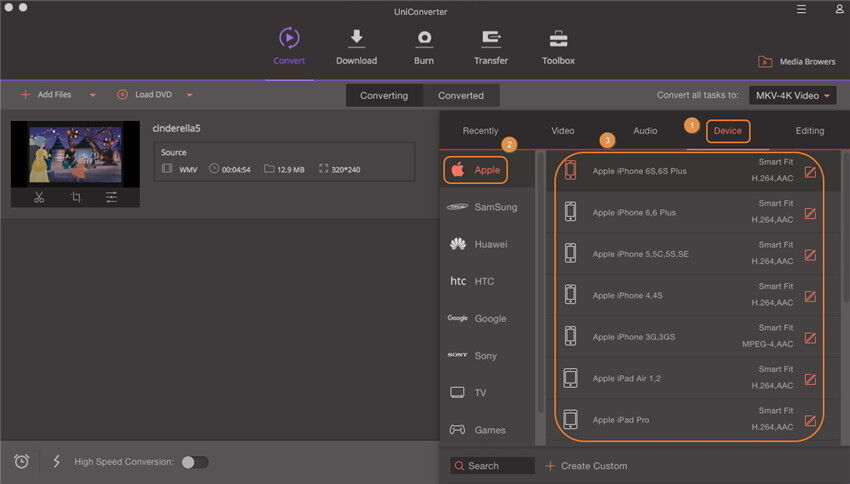The height and width of the screenshot is (484, 850).
Task: Click the crop icon under thumbnail
Action: coord(76,197)
